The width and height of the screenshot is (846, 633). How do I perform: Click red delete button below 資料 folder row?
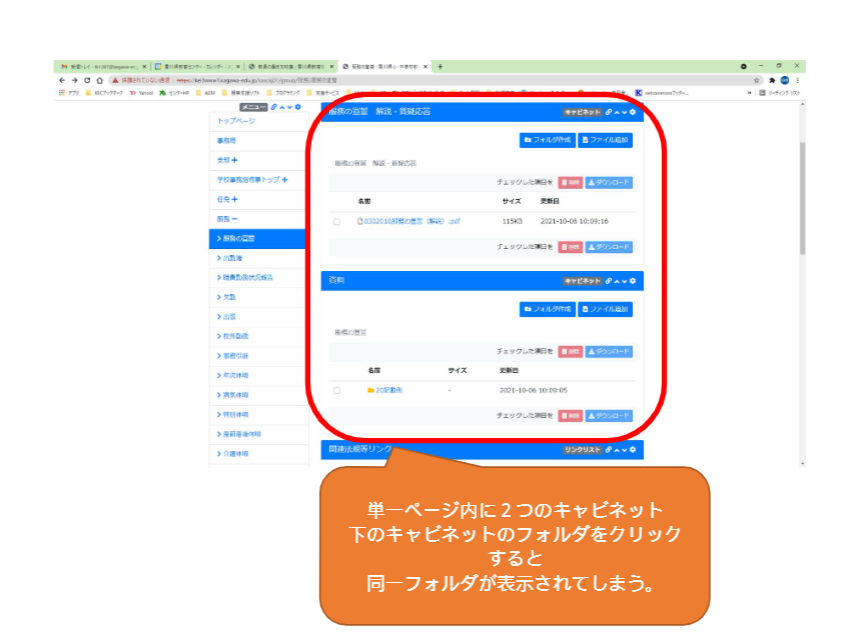(x=570, y=416)
